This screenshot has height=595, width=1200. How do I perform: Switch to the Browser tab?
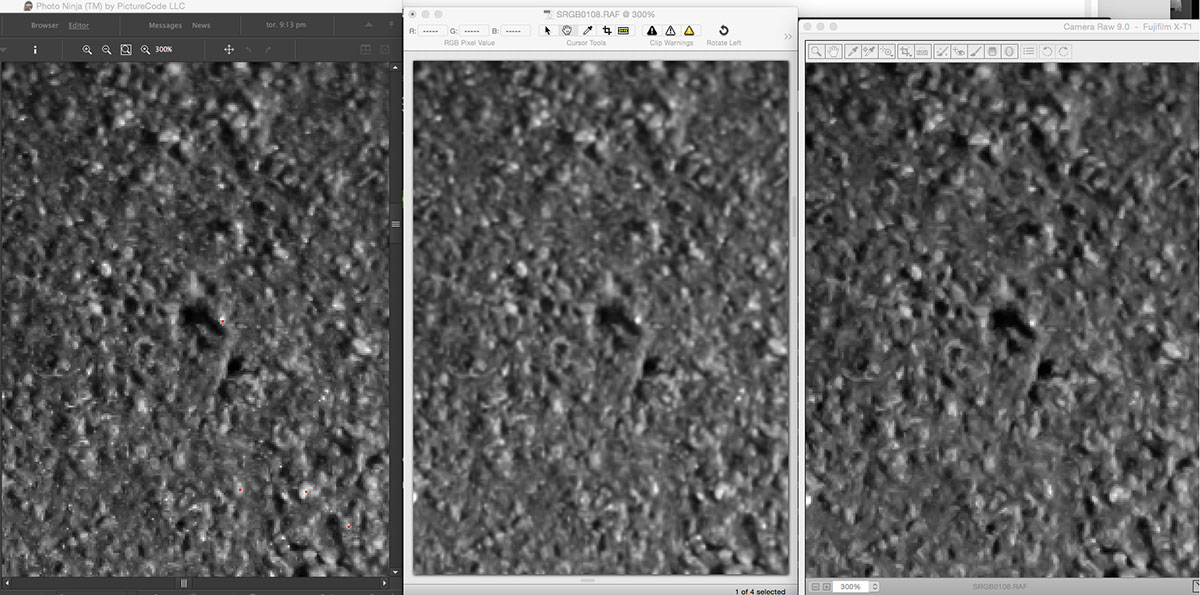(x=44, y=25)
